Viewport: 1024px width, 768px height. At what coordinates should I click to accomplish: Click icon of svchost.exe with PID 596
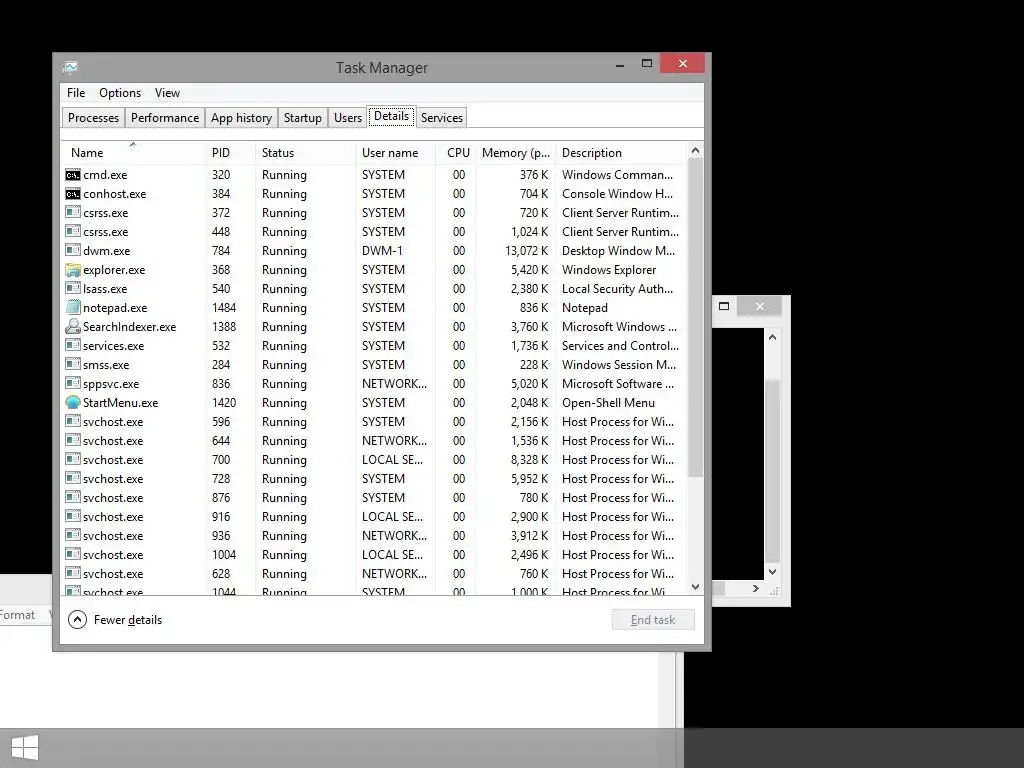pos(72,422)
